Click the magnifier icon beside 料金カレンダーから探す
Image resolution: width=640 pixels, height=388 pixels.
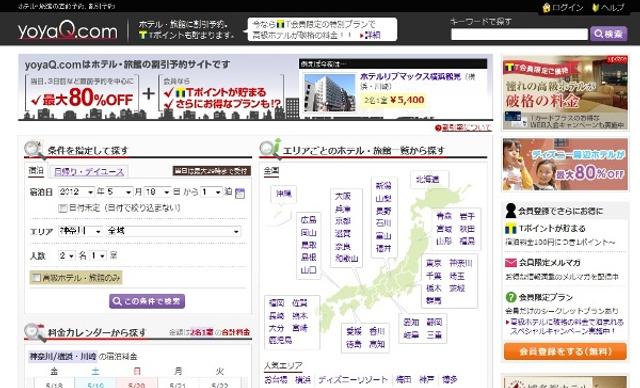pyautogui.click(x=34, y=332)
